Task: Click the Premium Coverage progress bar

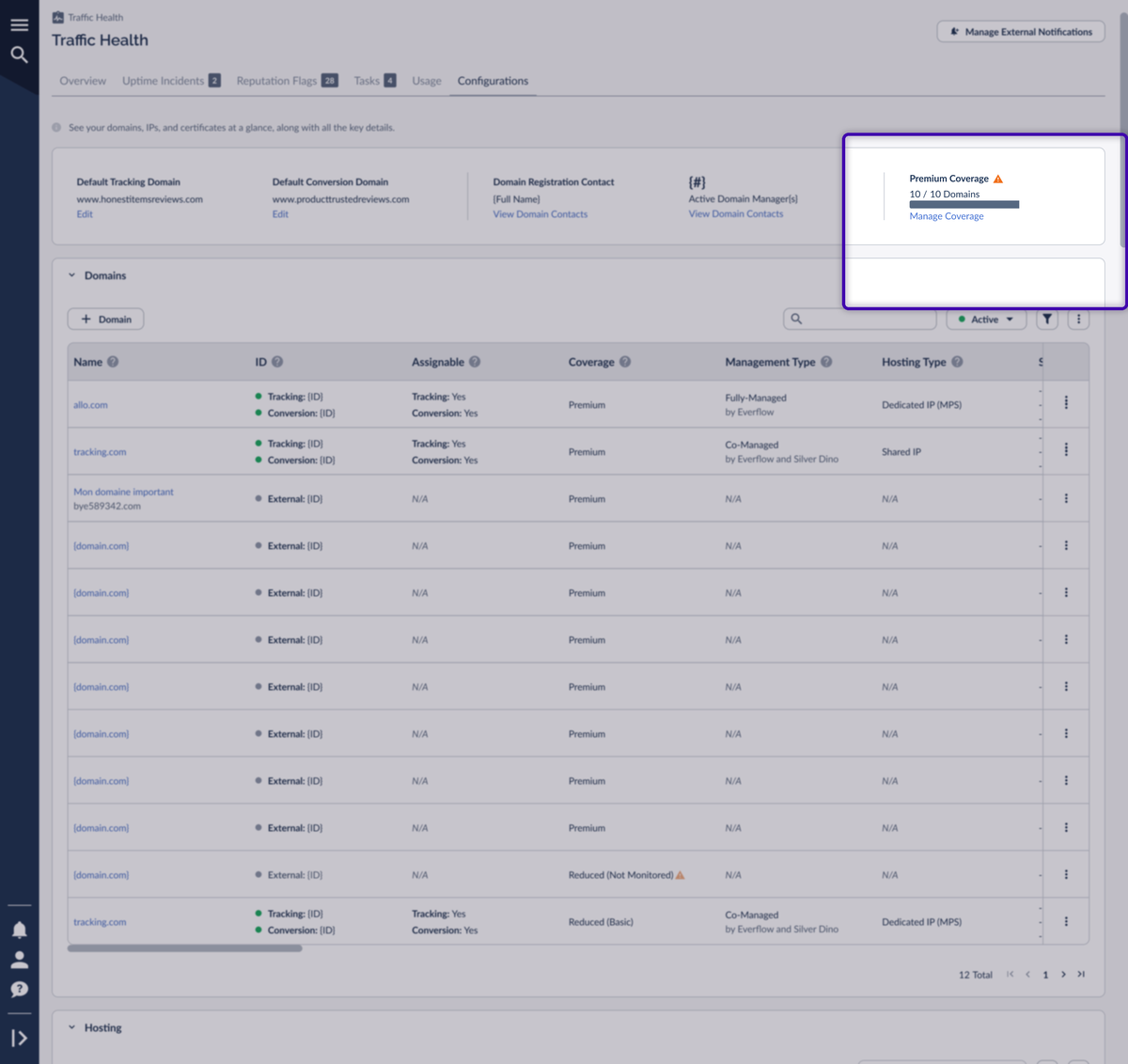Action: (x=963, y=204)
